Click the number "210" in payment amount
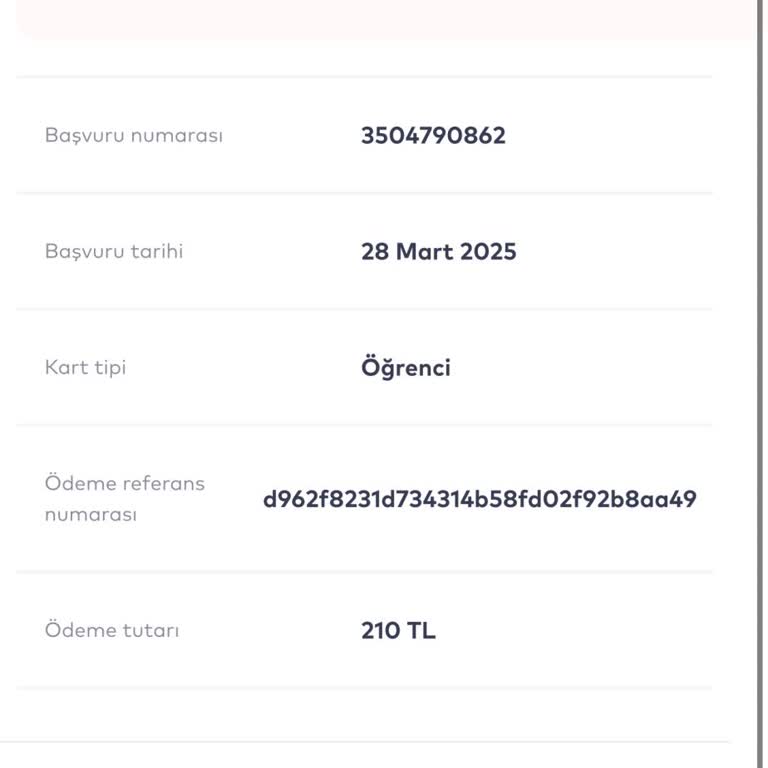 [379, 632]
